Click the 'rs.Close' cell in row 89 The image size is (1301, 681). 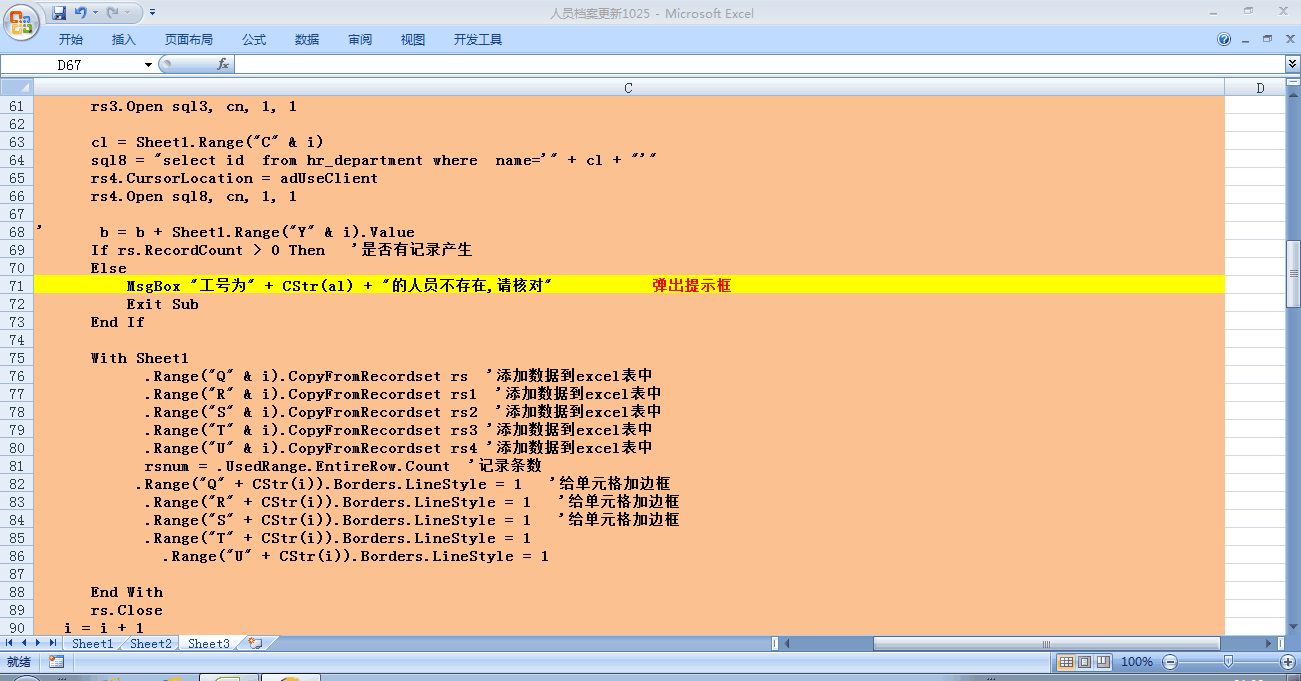pos(126,610)
